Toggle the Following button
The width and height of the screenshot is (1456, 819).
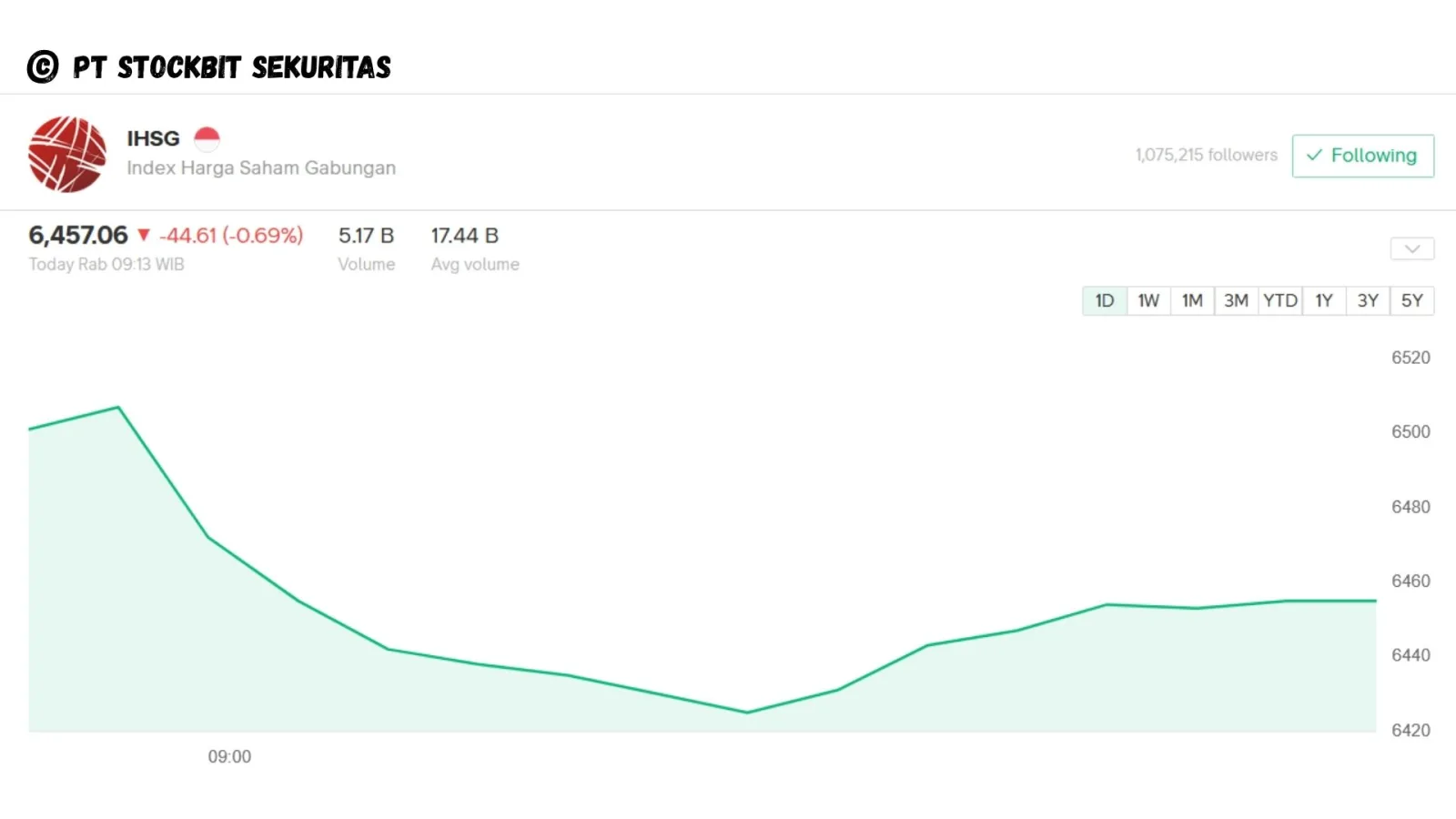1363,156
